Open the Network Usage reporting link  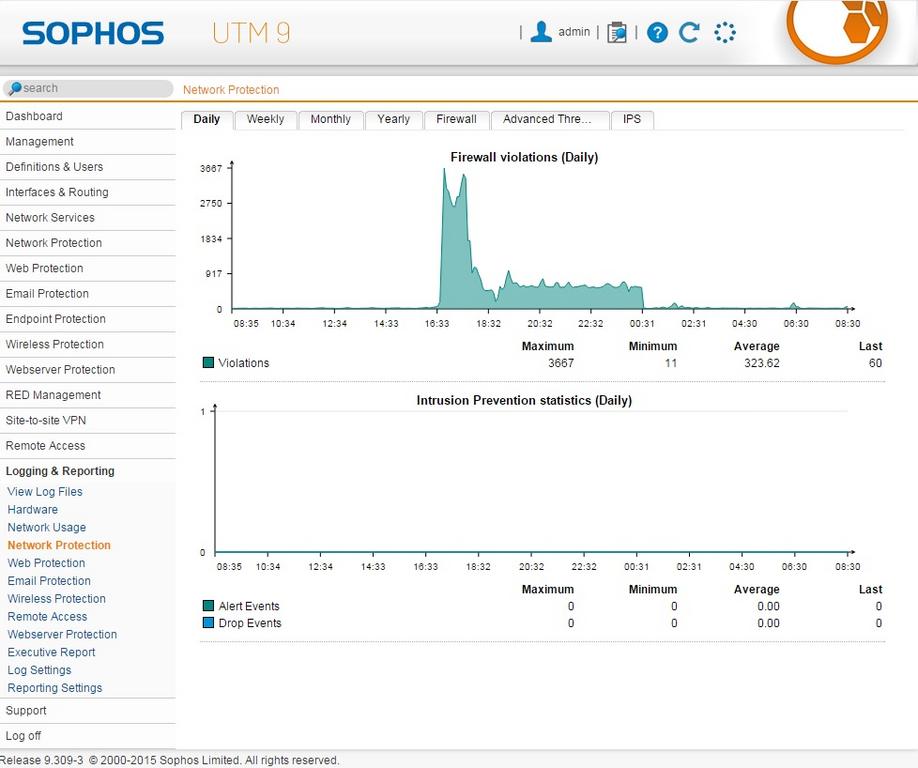(x=47, y=527)
